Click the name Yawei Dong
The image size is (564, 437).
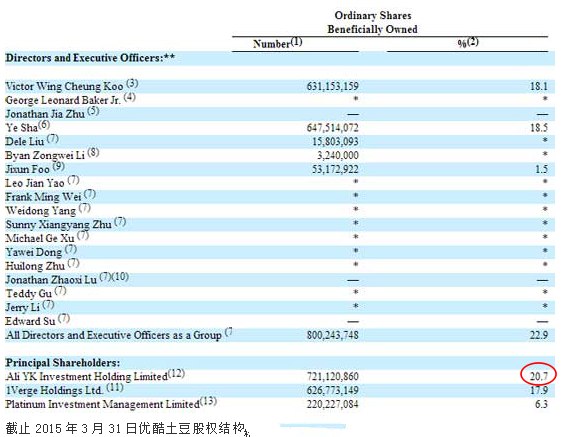coord(33,252)
